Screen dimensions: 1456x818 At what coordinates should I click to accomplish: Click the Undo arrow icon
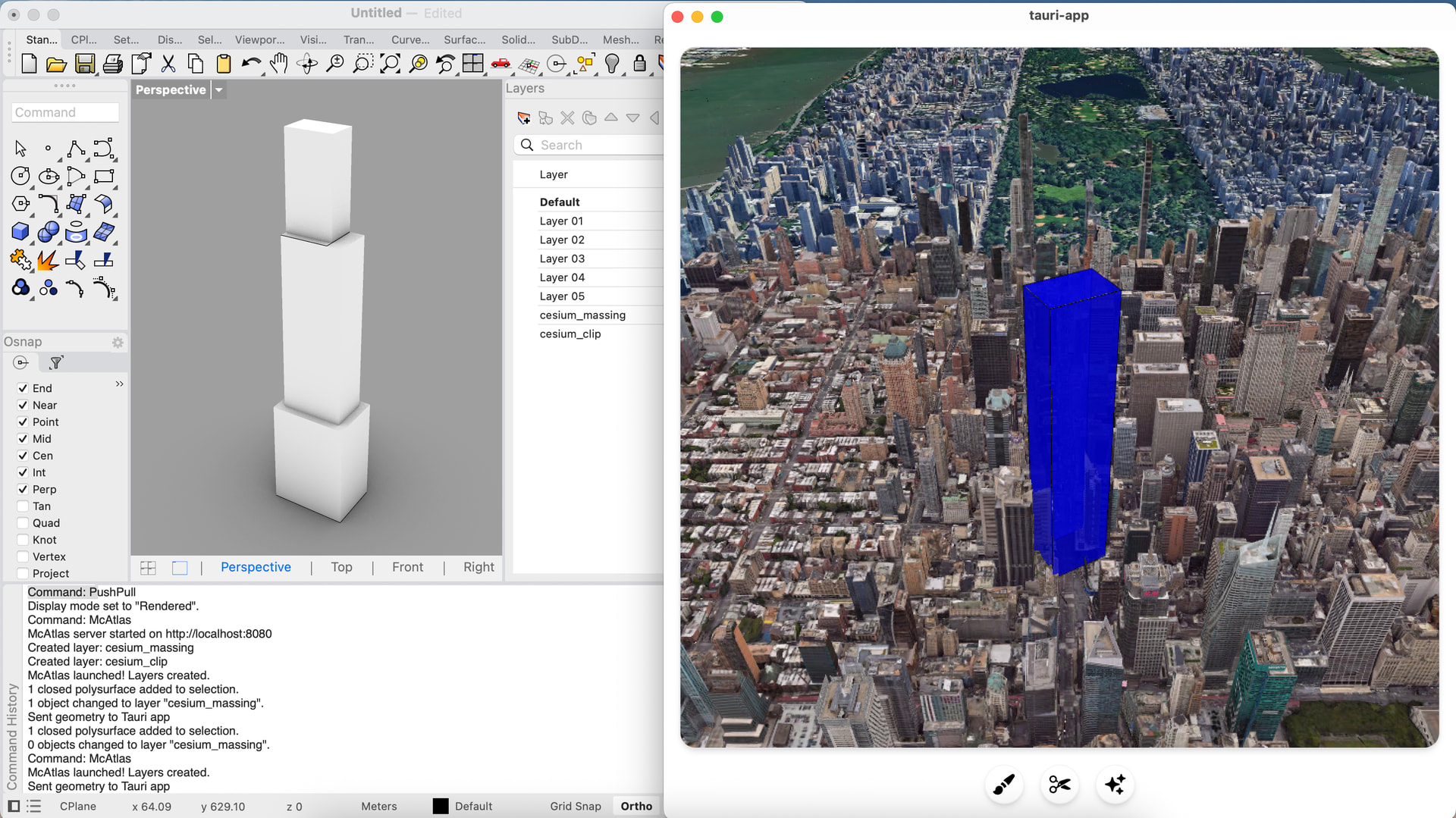click(250, 64)
